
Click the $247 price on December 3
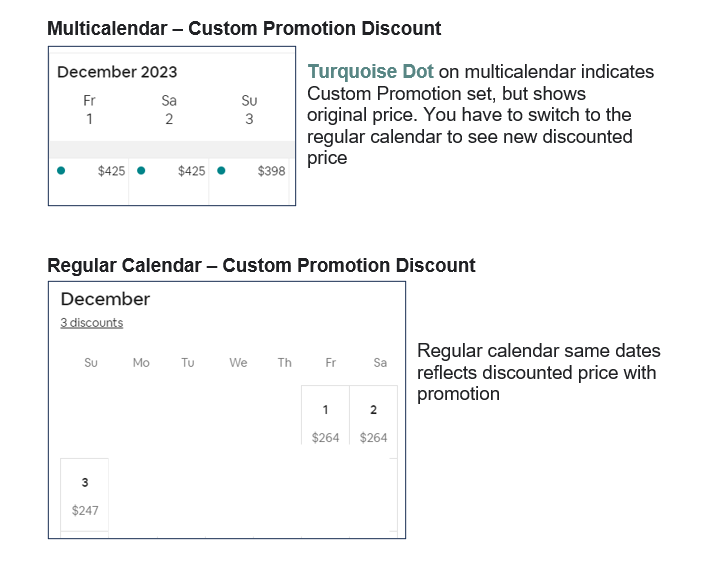click(85, 510)
